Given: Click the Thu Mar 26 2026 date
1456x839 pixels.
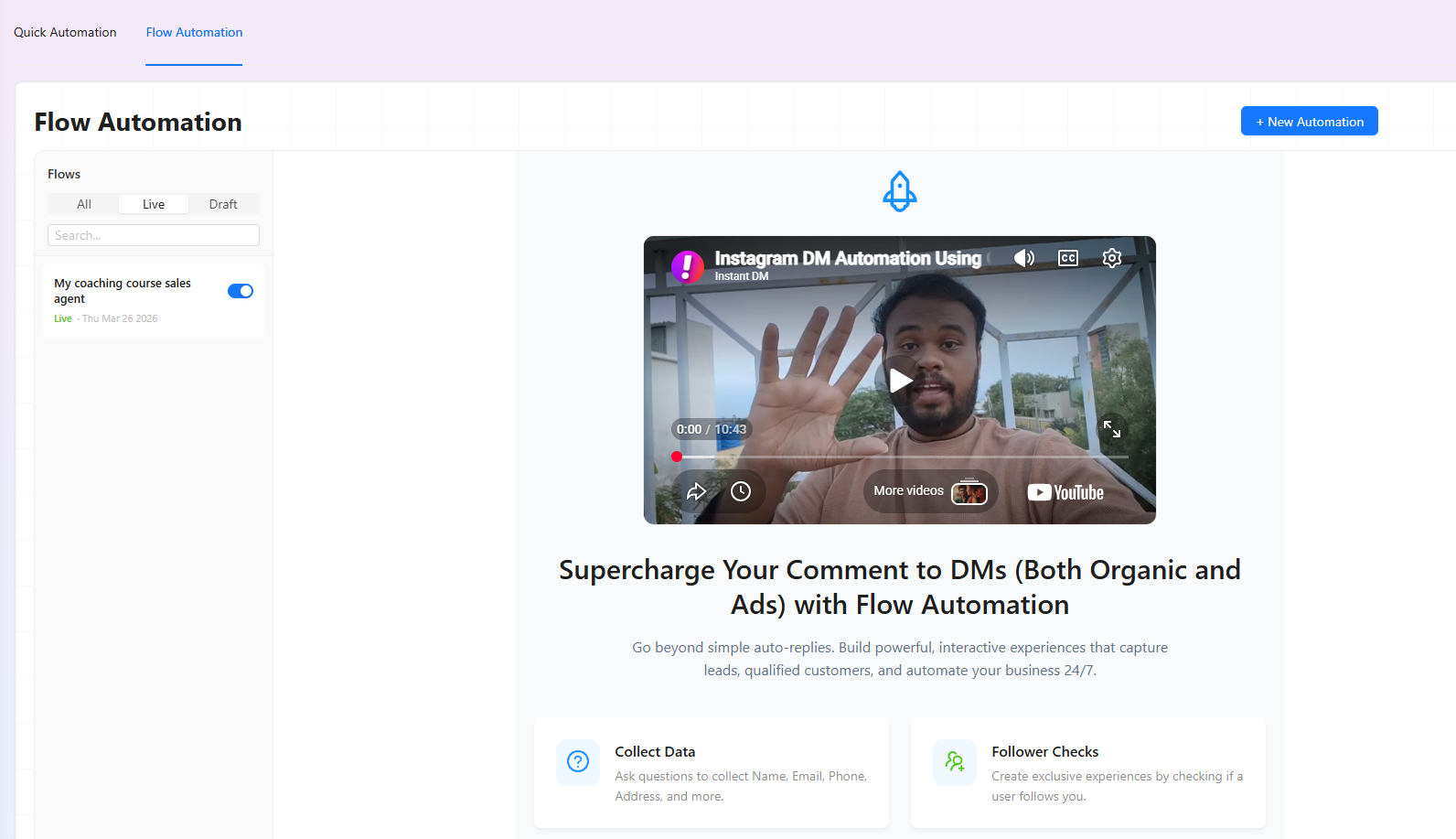Looking at the screenshot, I should coord(120,318).
